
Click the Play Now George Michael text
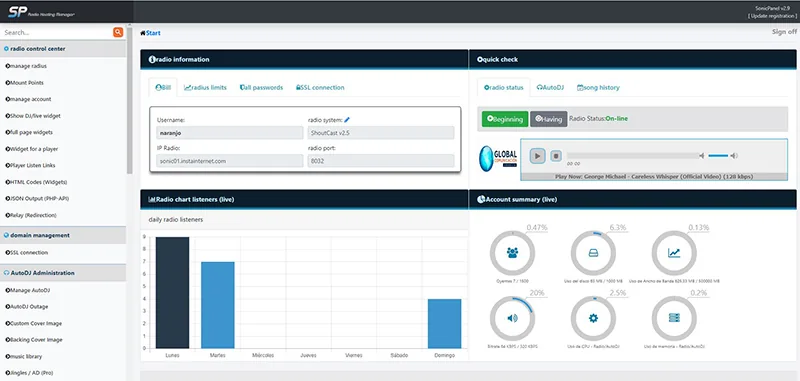pyautogui.click(x=654, y=176)
